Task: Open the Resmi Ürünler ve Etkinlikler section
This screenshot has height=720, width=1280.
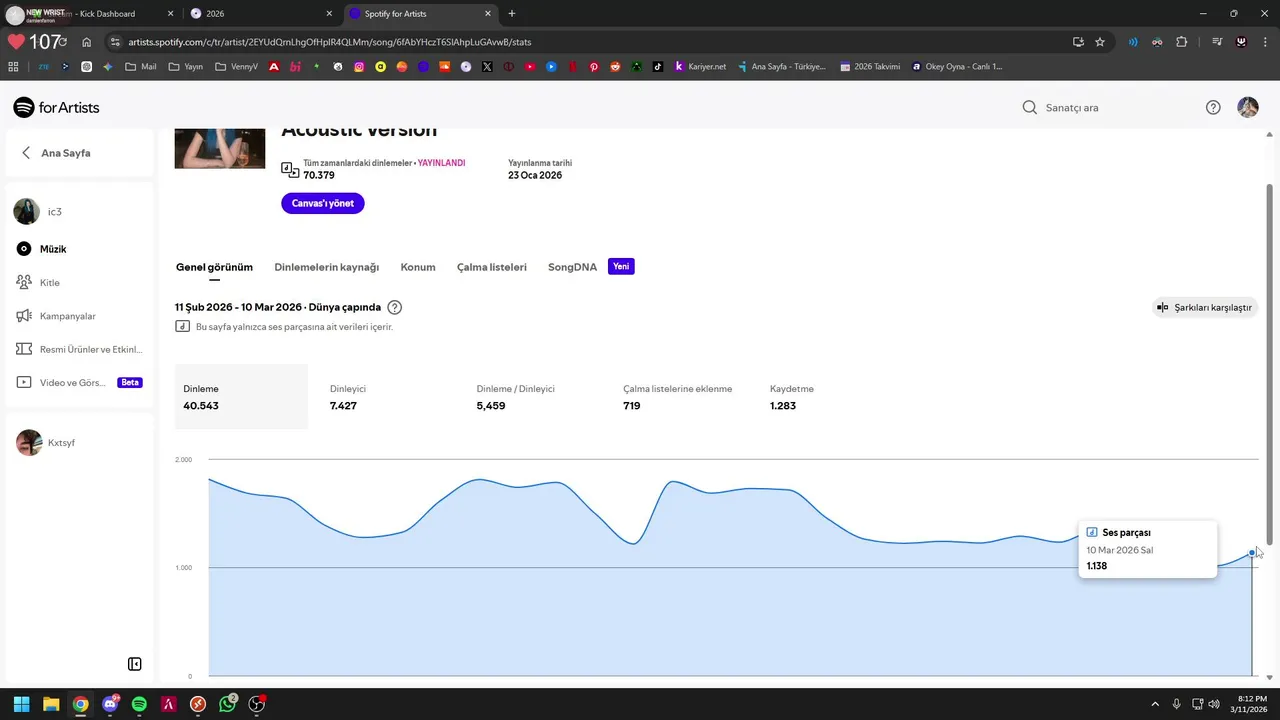Action: (90, 349)
